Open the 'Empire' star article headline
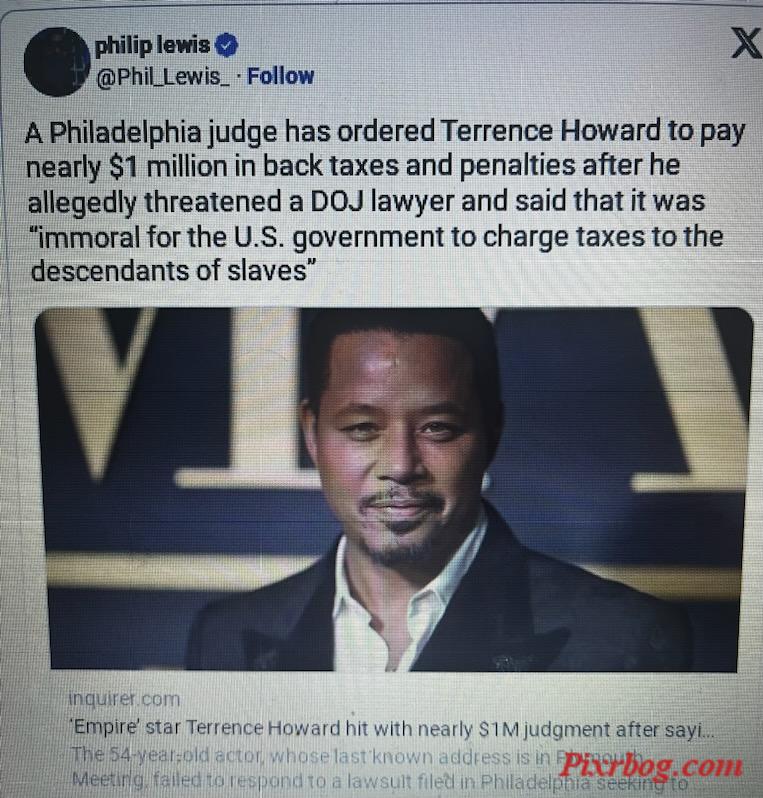This screenshot has height=798, width=763. tap(393, 729)
